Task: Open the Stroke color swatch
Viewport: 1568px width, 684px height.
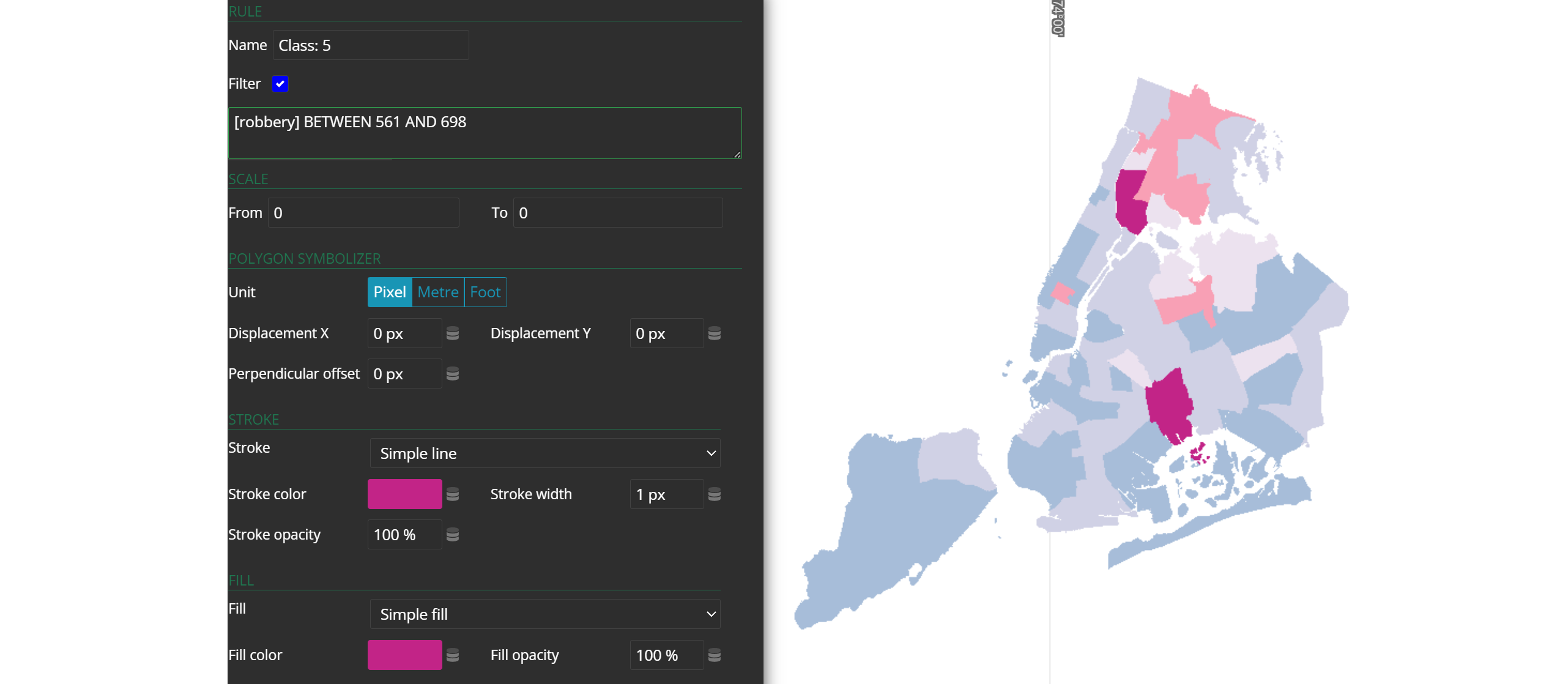Action: tap(404, 494)
